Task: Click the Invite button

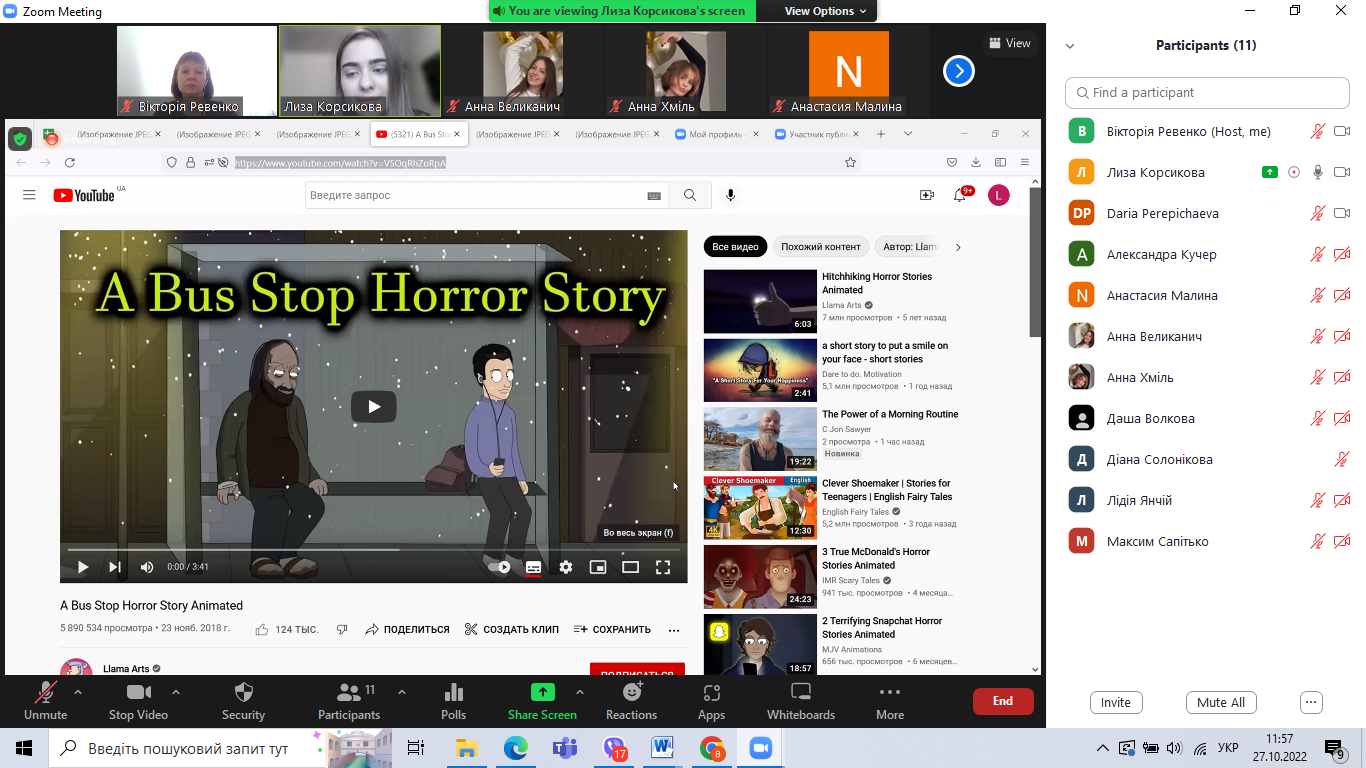Action: click(x=1115, y=702)
